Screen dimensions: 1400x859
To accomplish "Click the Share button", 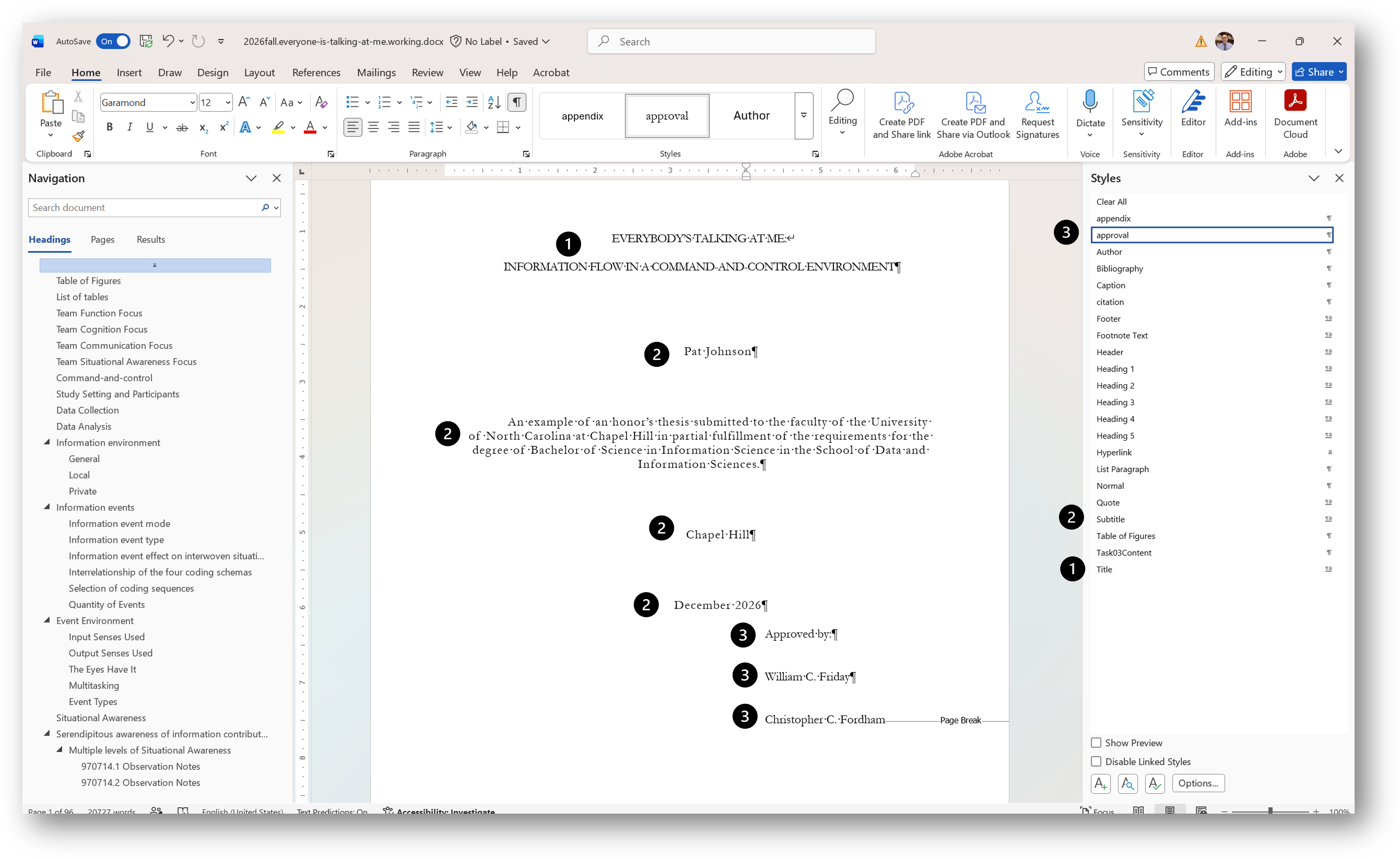I will click(x=1319, y=72).
